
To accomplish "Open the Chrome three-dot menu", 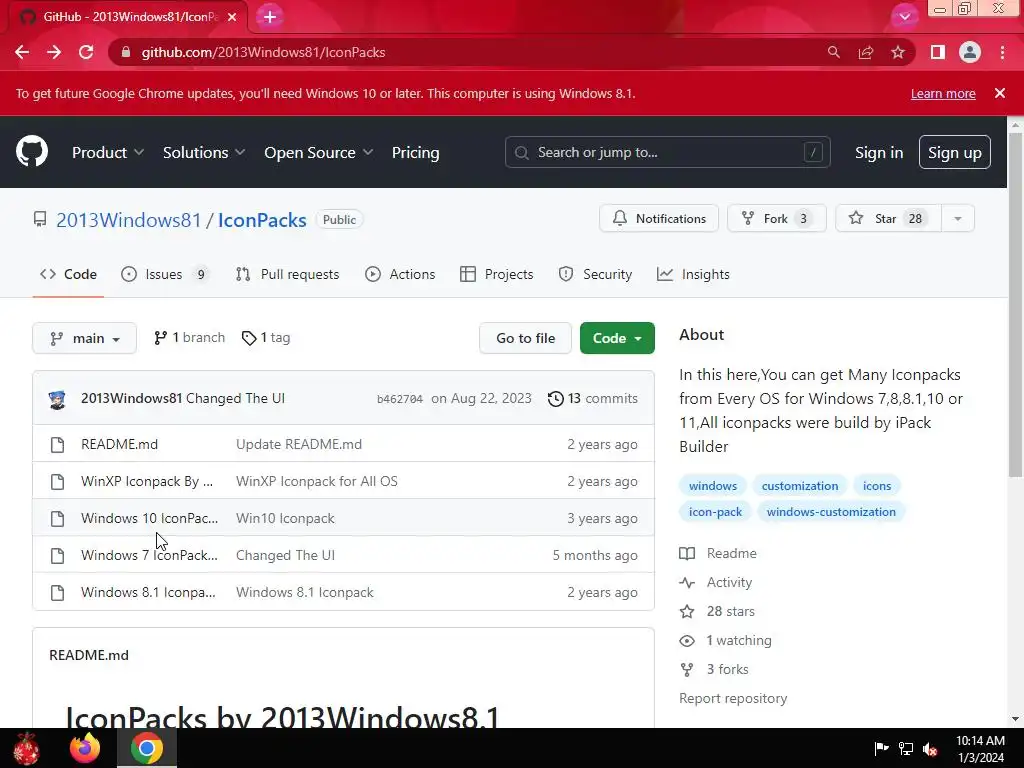I will coord(1002,52).
